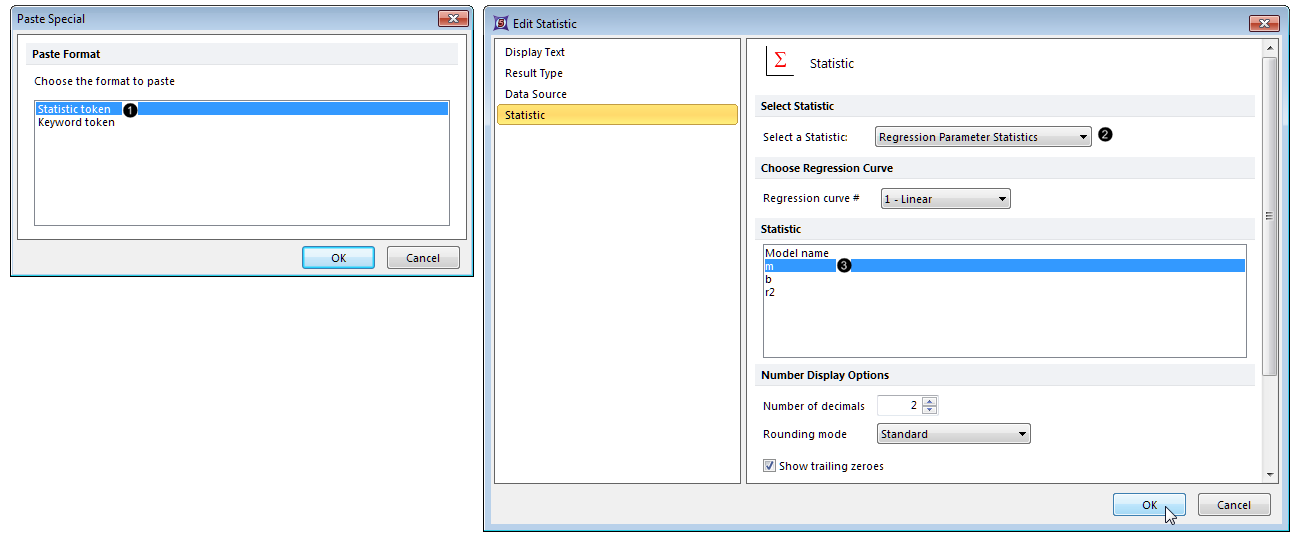The height and width of the screenshot is (541, 1299).
Task: Click the Edit Statistic window title icon
Action: tap(501, 23)
